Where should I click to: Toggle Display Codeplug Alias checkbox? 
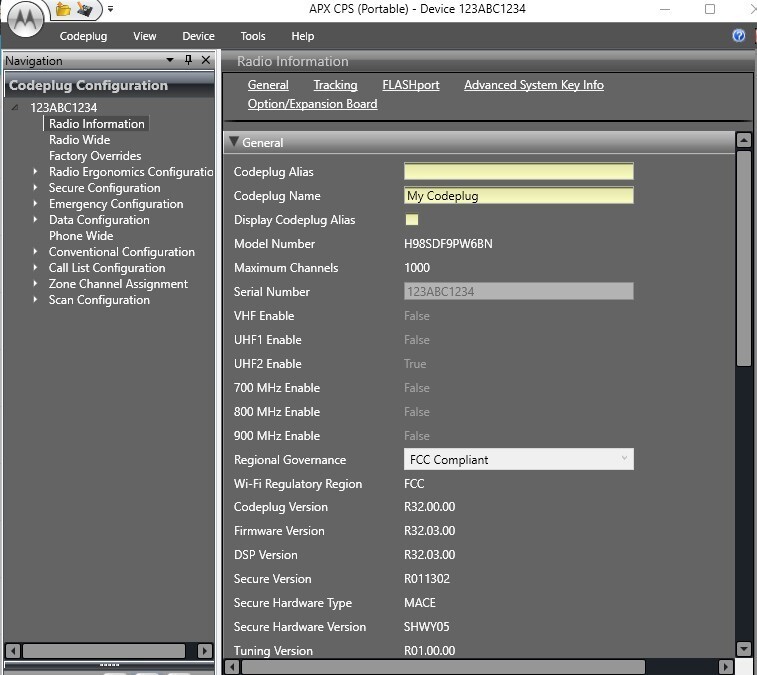[412, 220]
